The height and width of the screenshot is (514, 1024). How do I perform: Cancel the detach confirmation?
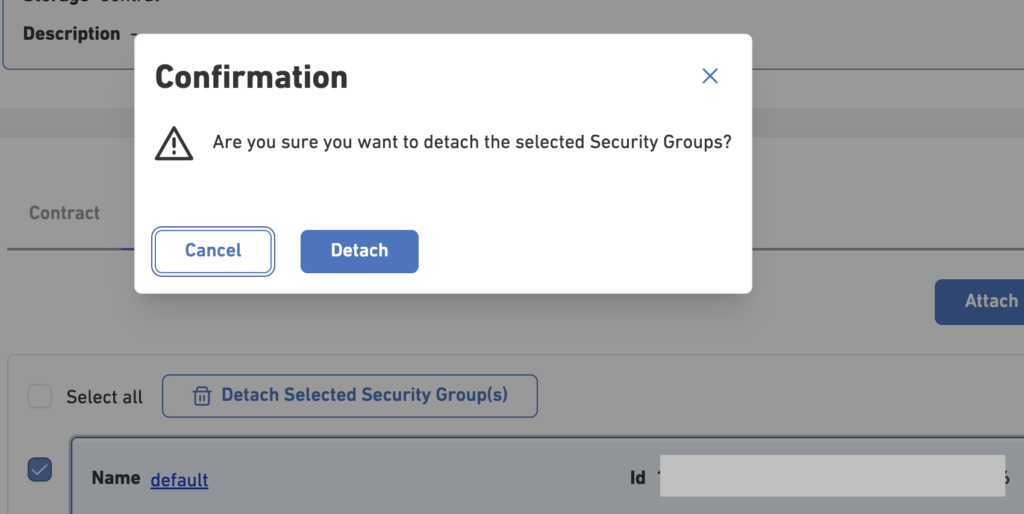coord(213,251)
